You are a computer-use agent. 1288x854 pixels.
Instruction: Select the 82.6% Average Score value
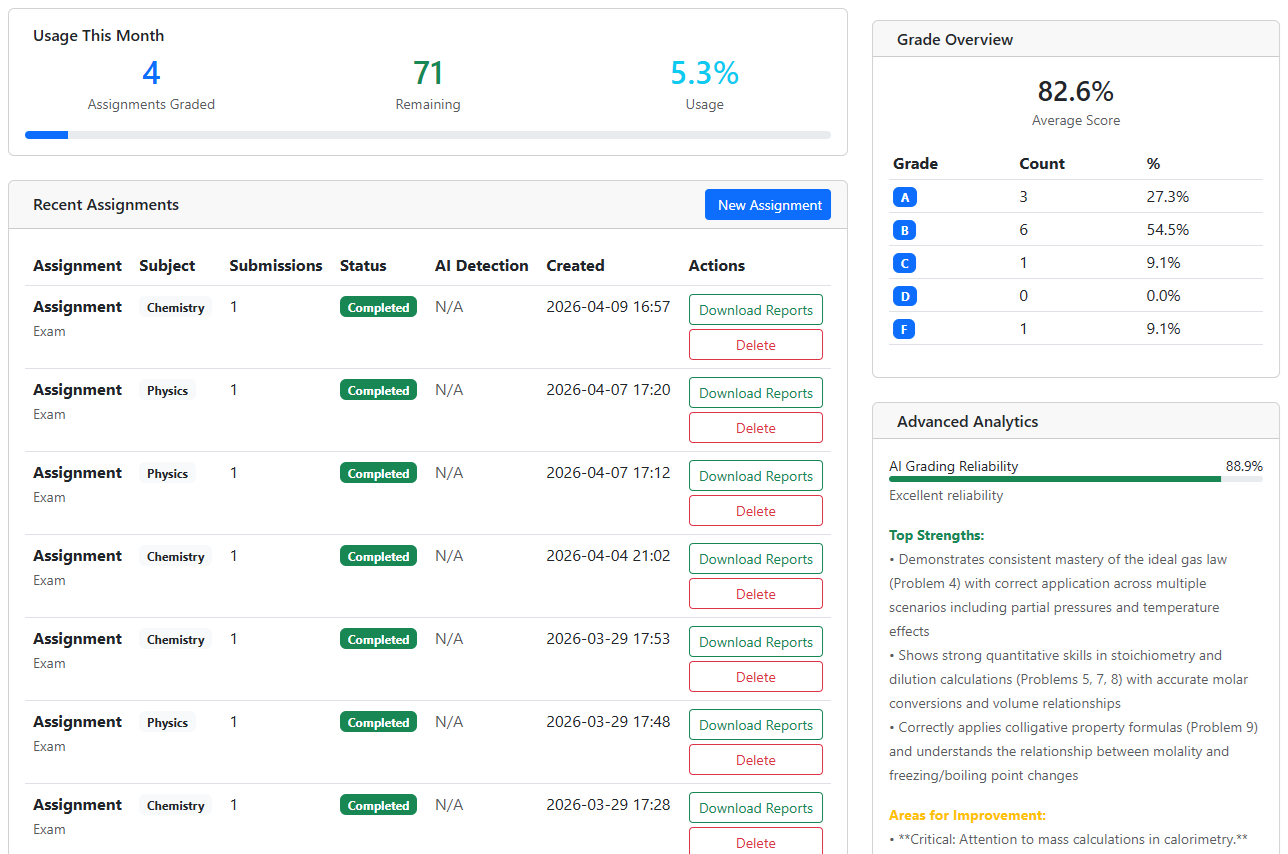tap(1075, 91)
